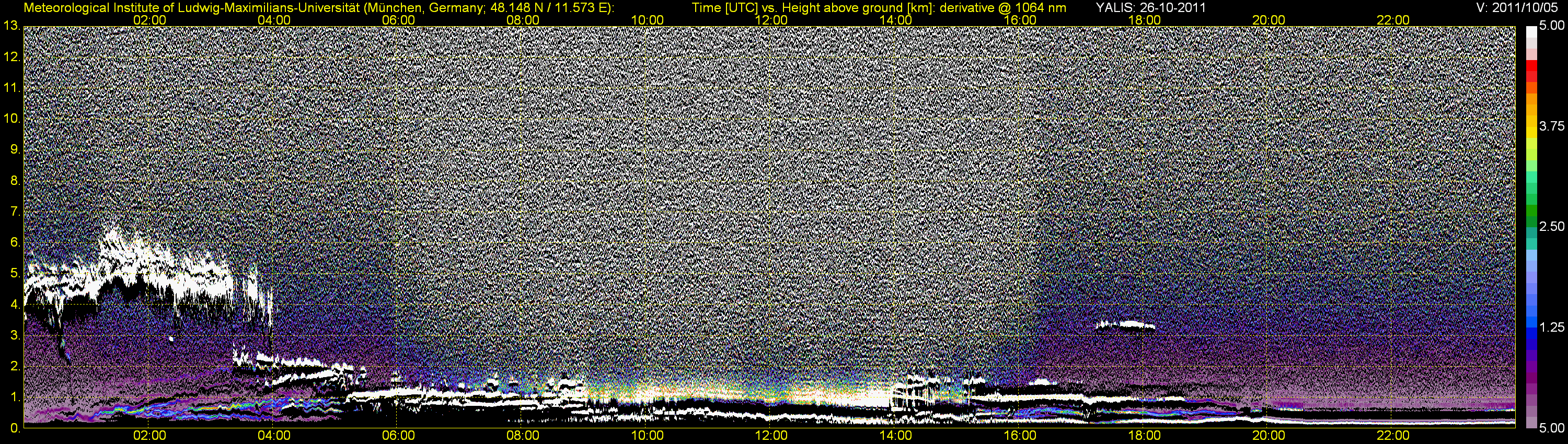Viewport: 1568px width, 444px height.
Task: Click the Meteorological Institute title text
Action: click(x=318, y=7)
